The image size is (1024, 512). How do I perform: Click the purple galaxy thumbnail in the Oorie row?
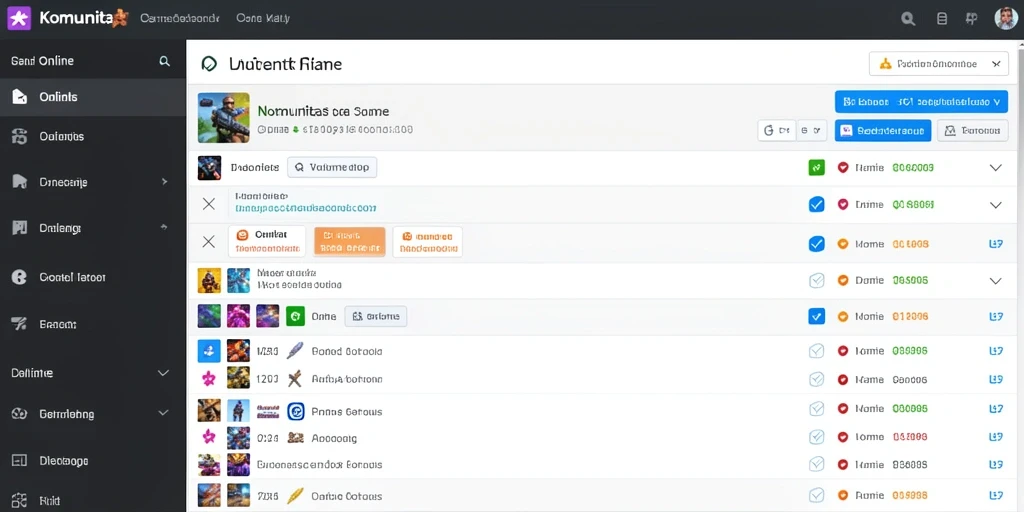(x=267, y=316)
